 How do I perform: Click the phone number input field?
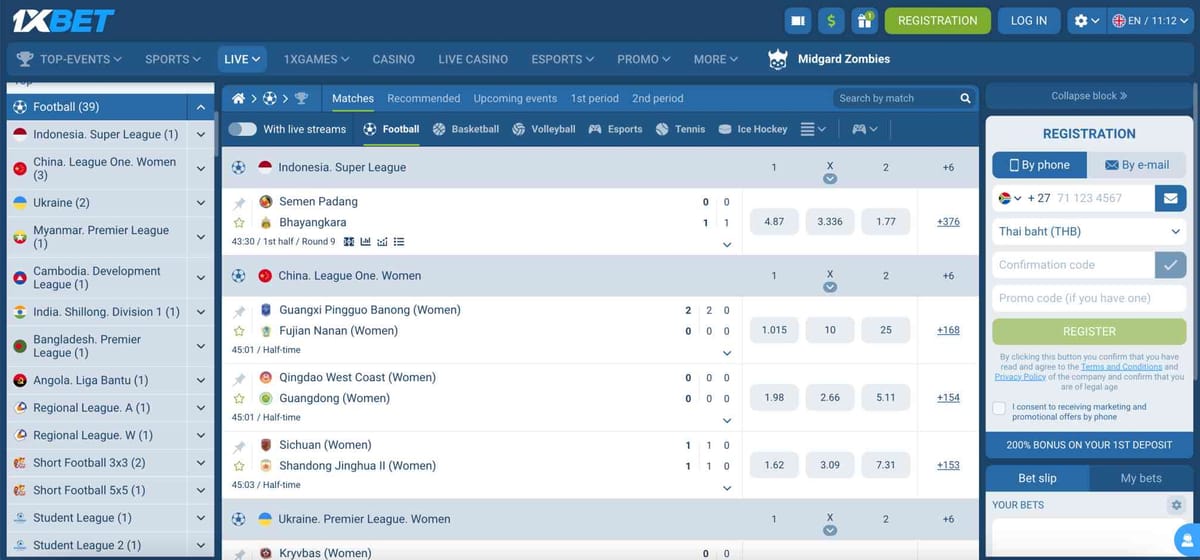pyautogui.click(x=1102, y=198)
